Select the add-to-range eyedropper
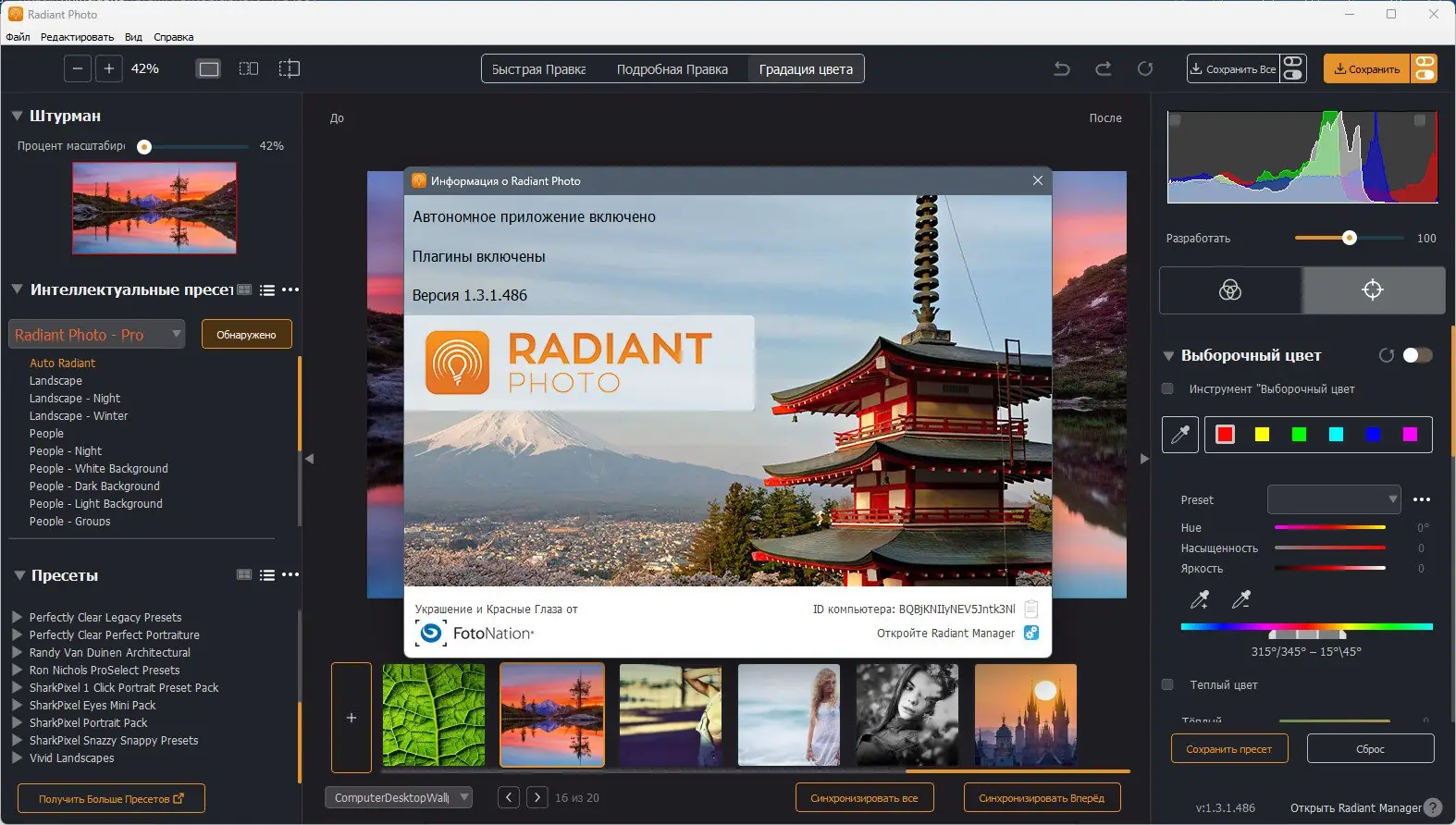The image size is (1456, 825). 1200,600
